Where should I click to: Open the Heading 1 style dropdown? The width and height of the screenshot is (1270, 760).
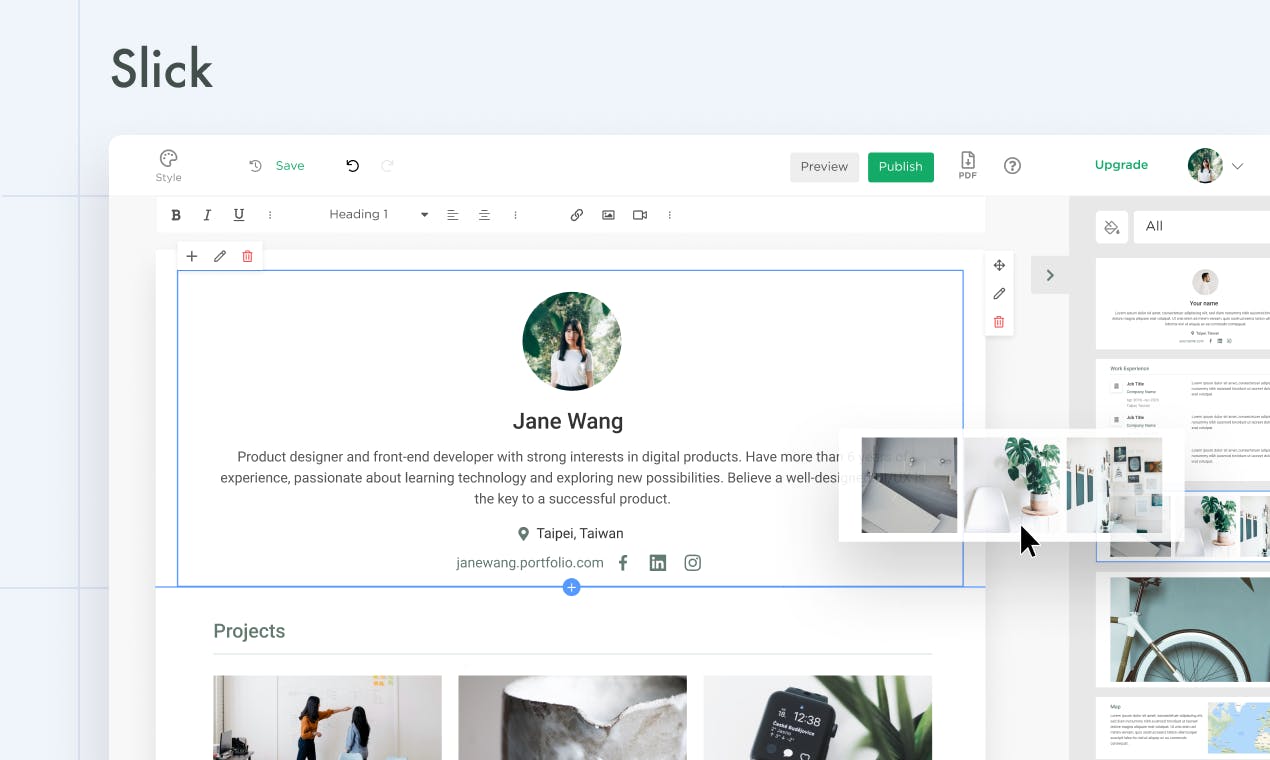point(378,215)
